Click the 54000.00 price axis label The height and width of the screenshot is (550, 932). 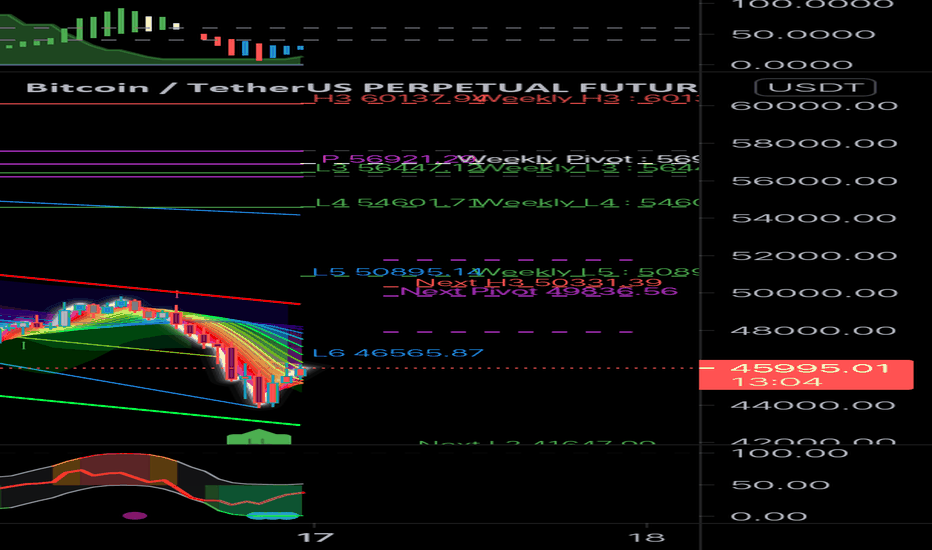pyautogui.click(x=814, y=218)
